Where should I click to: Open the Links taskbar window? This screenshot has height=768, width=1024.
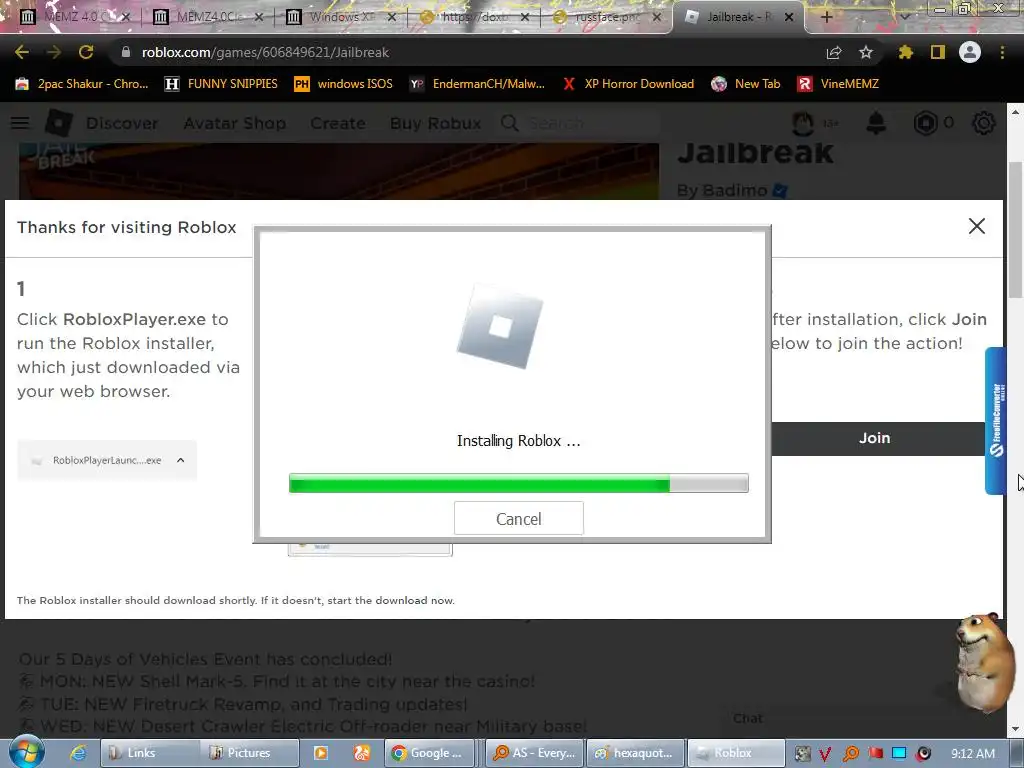(x=150, y=753)
